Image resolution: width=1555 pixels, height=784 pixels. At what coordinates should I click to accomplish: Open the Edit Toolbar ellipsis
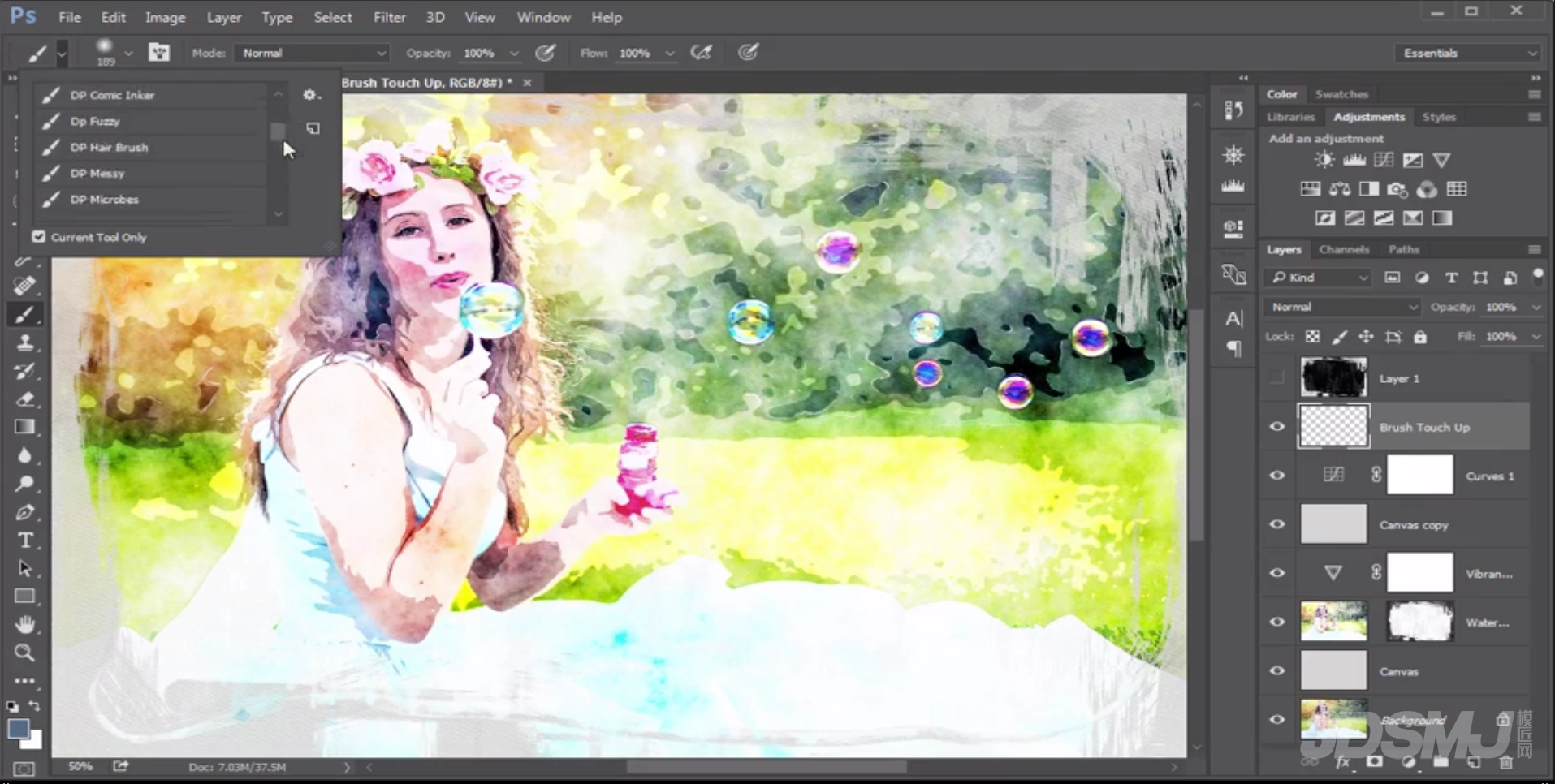(24, 681)
